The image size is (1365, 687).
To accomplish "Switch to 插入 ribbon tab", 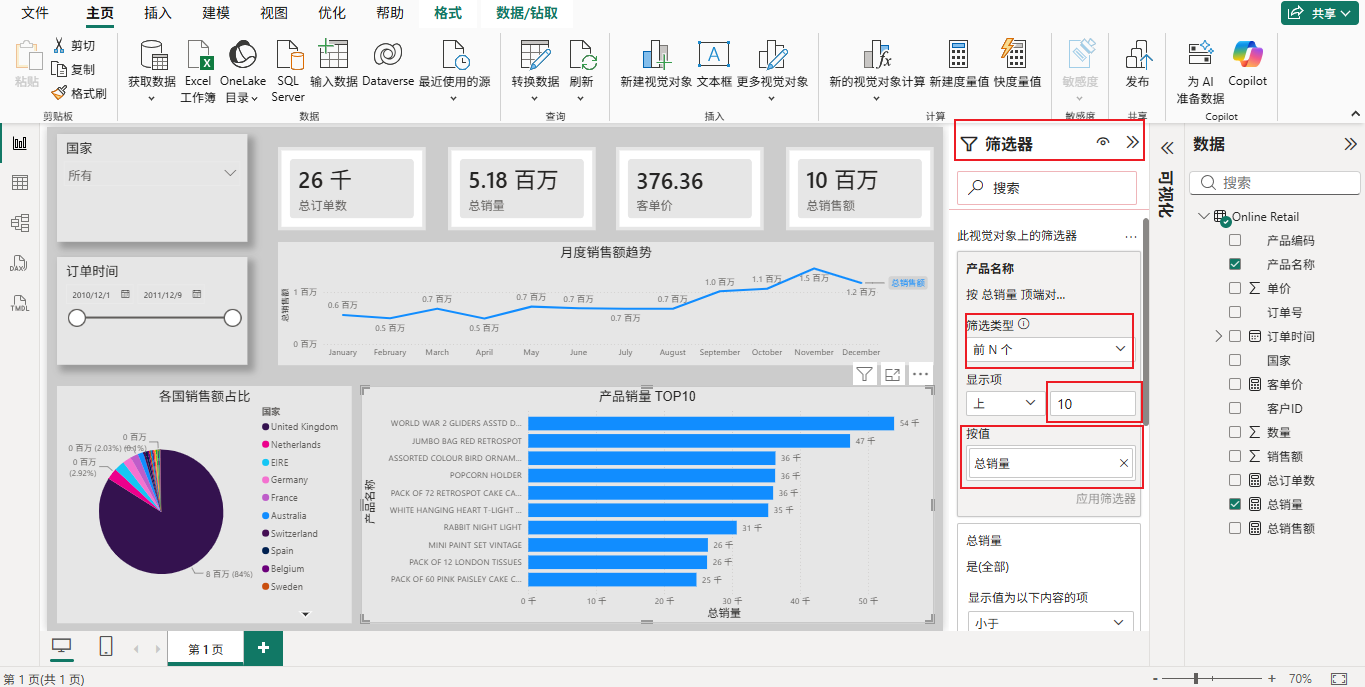I will [158, 13].
